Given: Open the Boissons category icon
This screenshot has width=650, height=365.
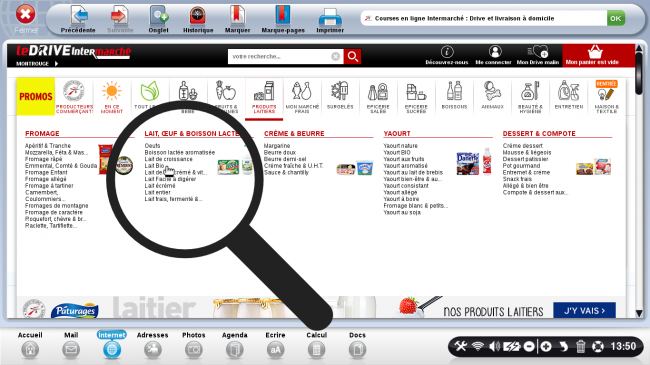Looking at the screenshot, I should click(454, 95).
